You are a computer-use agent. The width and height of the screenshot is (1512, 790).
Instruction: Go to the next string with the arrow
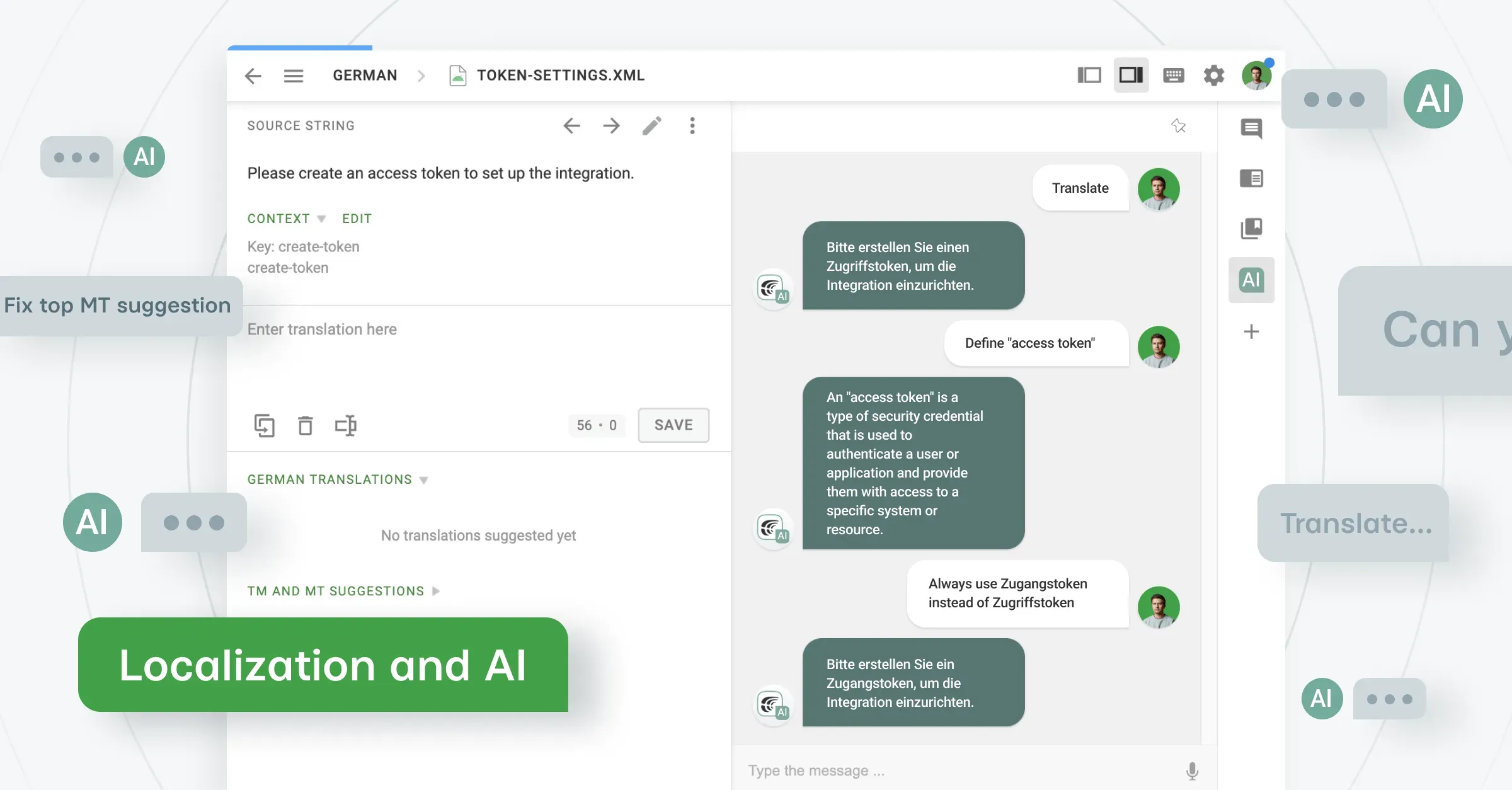(611, 126)
